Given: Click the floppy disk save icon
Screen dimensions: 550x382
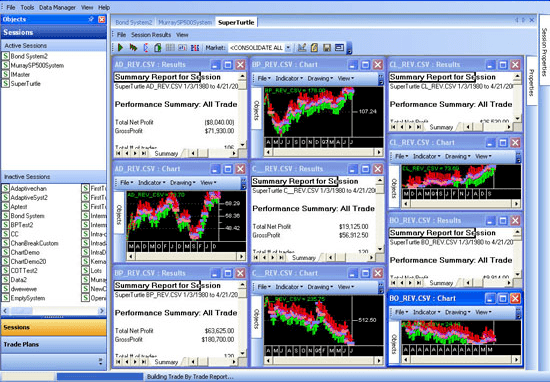Looking at the screenshot, I should coord(327,47).
